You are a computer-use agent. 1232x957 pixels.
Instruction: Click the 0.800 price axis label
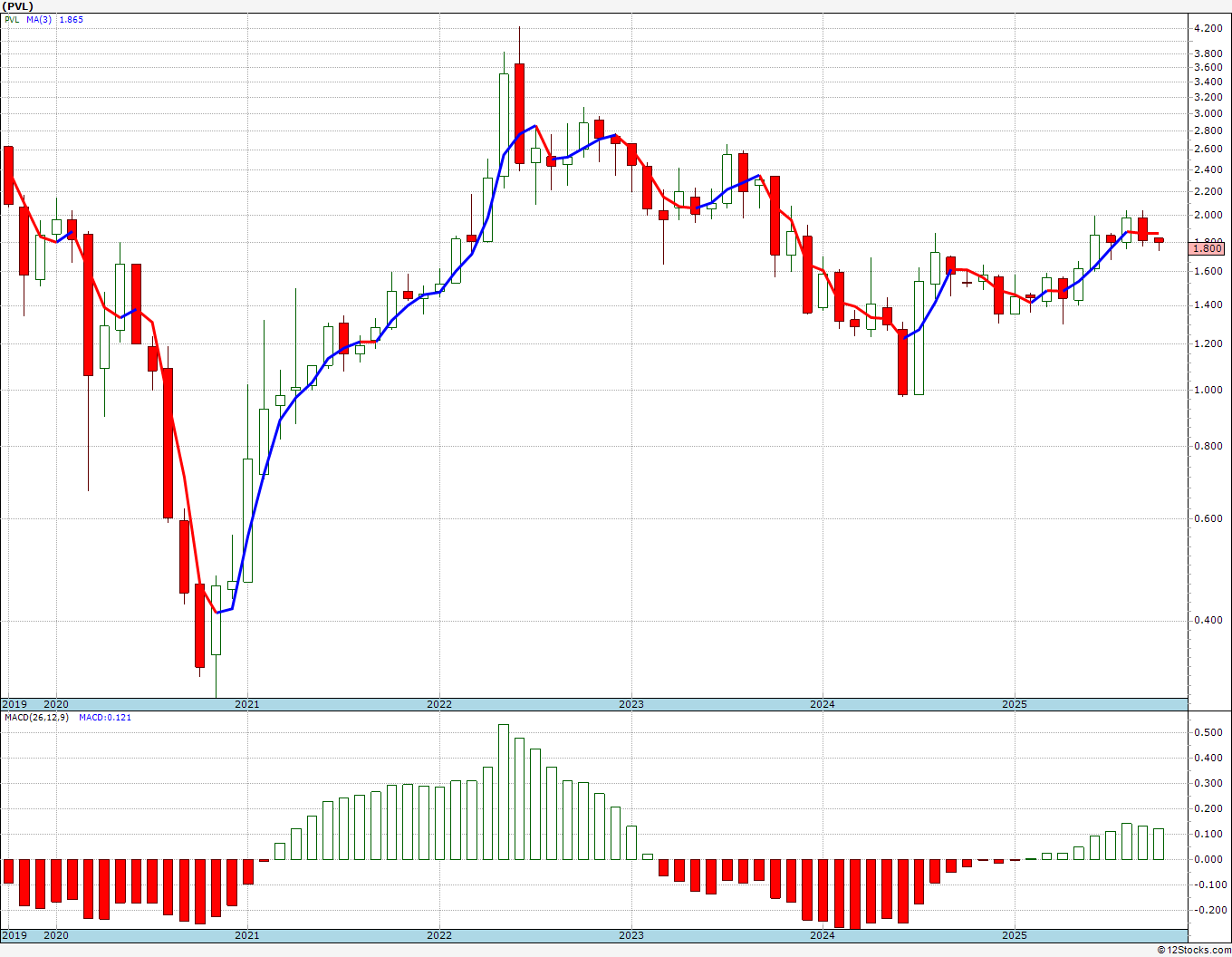(1208, 447)
